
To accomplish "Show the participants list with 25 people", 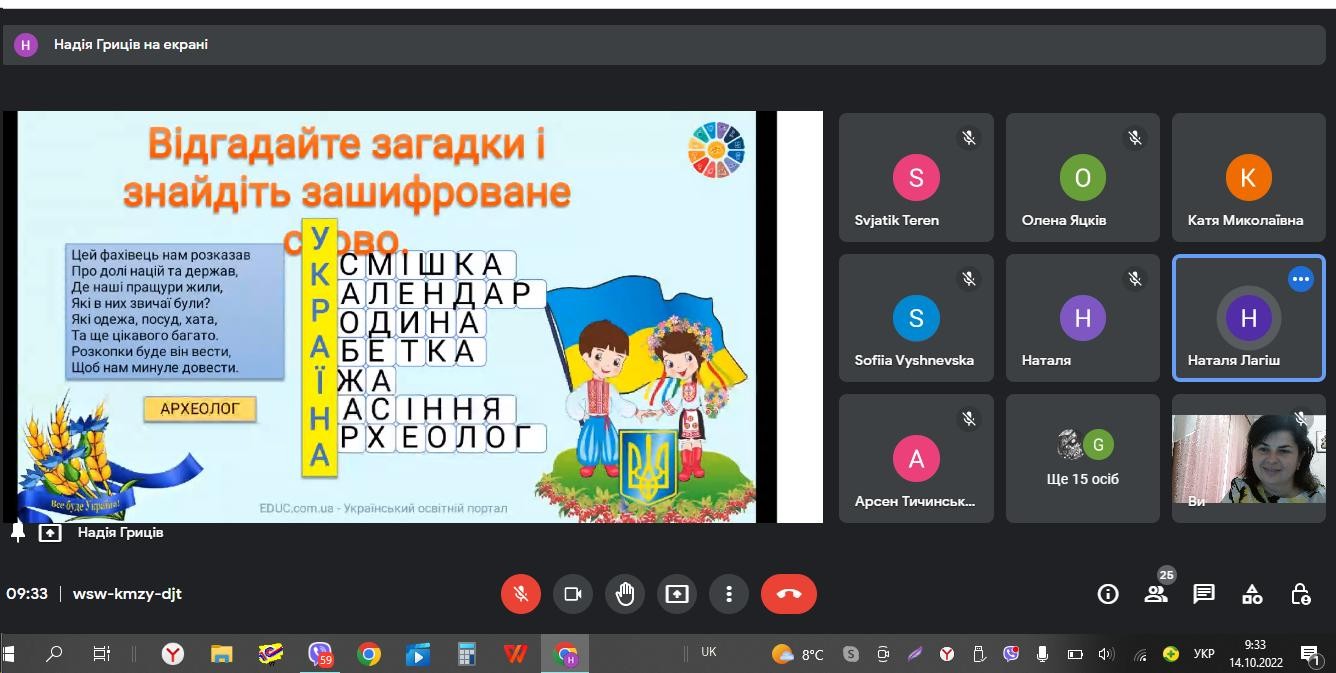I will coord(1156,594).
